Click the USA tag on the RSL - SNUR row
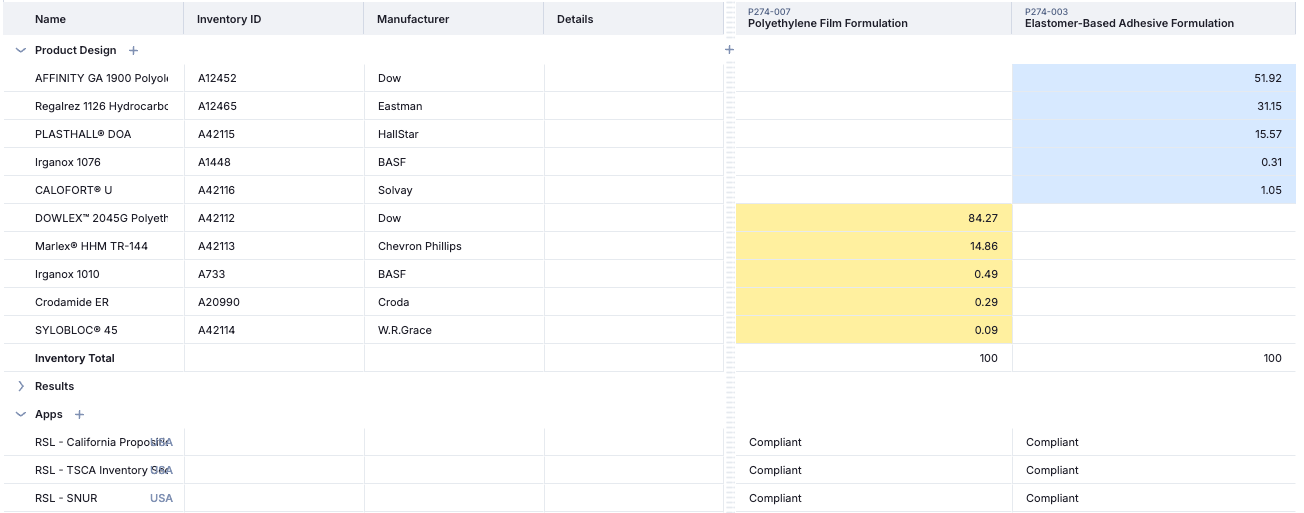The width and height of the screenshot is (1304, 513). tap(161, 498)
